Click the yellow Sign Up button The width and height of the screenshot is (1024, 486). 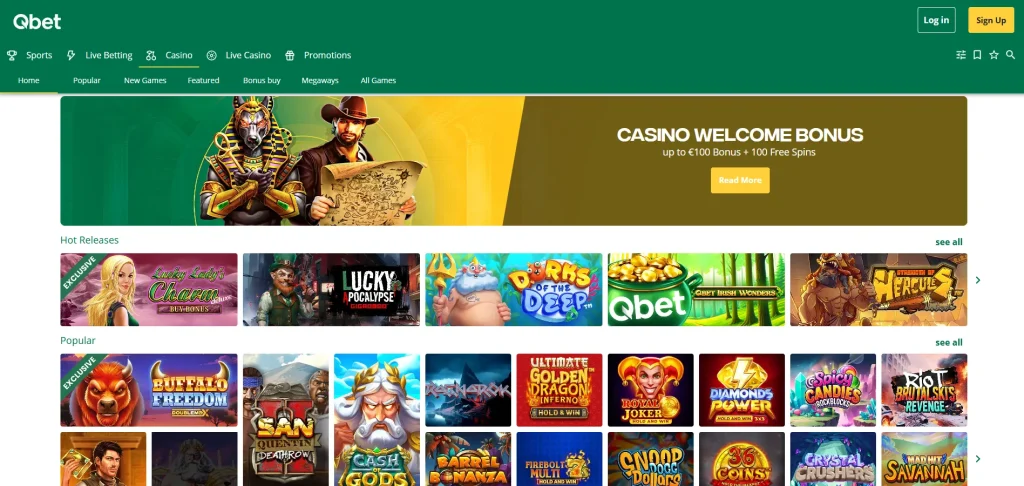pyautogui.click(x=991, y=20)
